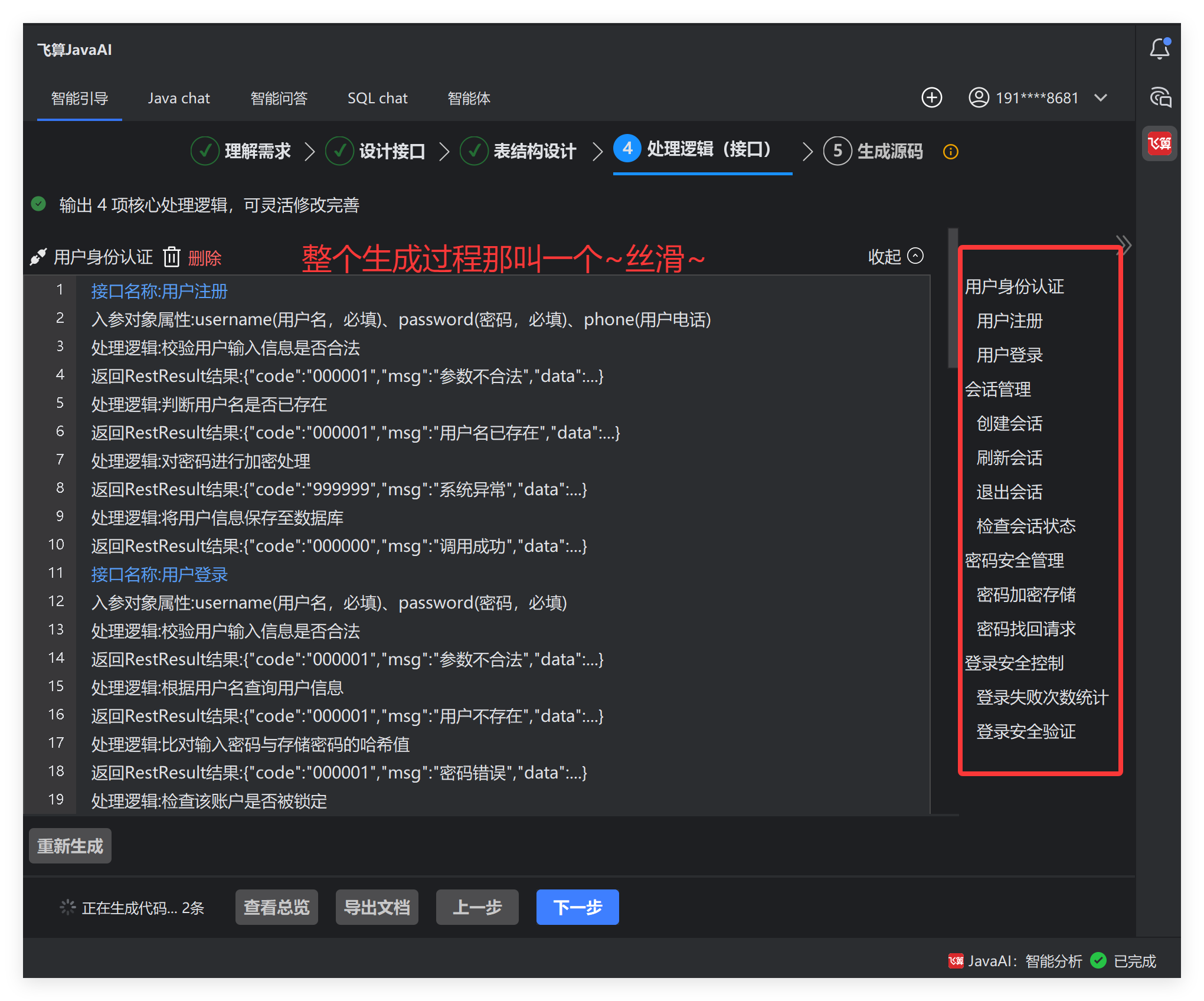The height and width of the screenshot is (1001, 1204).
Task: Click the trash icon beside 删除
Action: click(x=172, y=257)
